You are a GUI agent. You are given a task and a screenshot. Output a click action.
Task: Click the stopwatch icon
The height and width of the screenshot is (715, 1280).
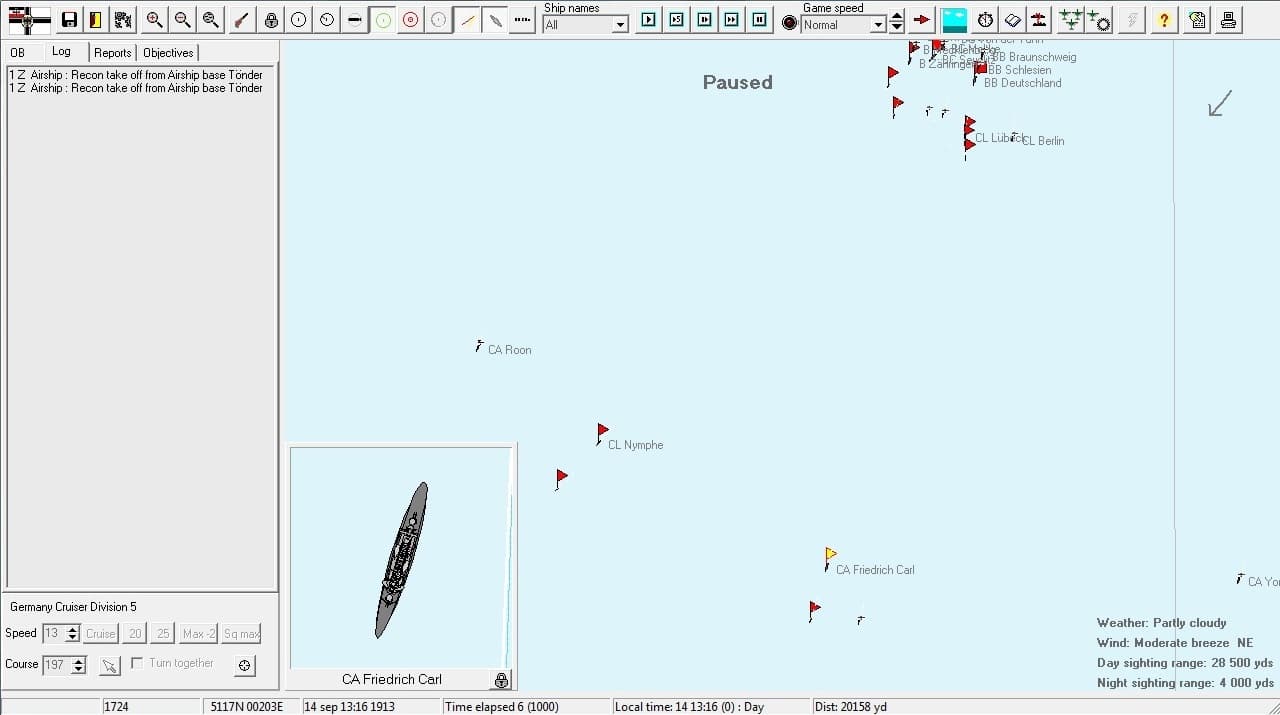(x=986, y=20)
